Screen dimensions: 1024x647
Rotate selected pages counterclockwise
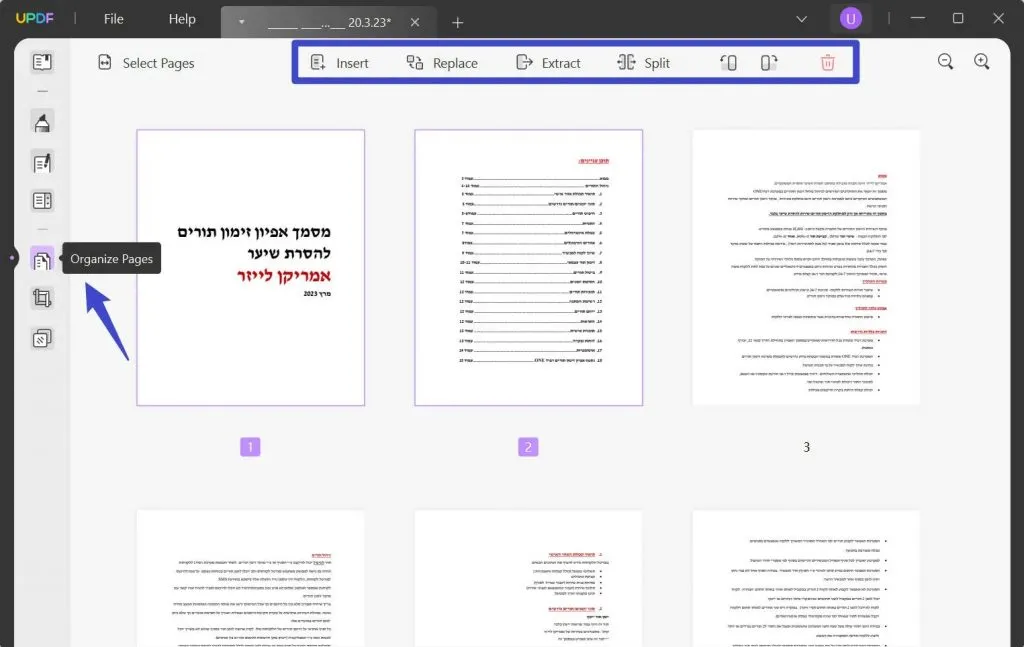(x=728, y=63)
